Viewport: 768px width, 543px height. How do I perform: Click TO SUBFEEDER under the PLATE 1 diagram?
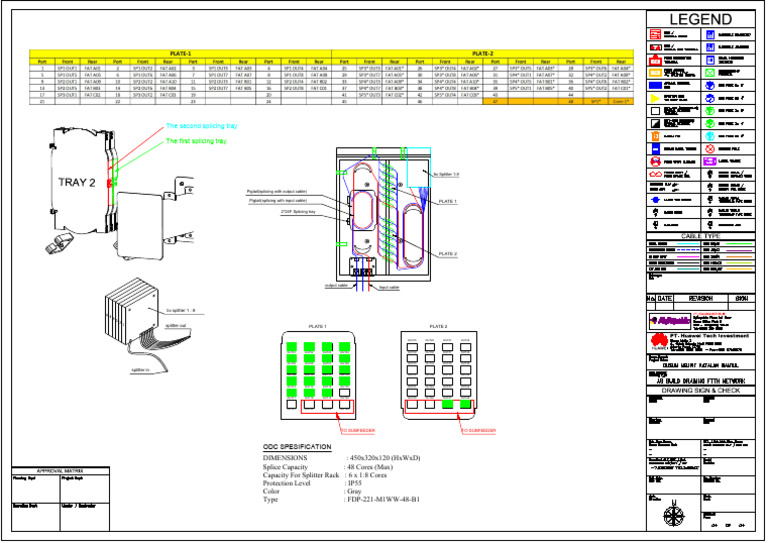point(358,431)
